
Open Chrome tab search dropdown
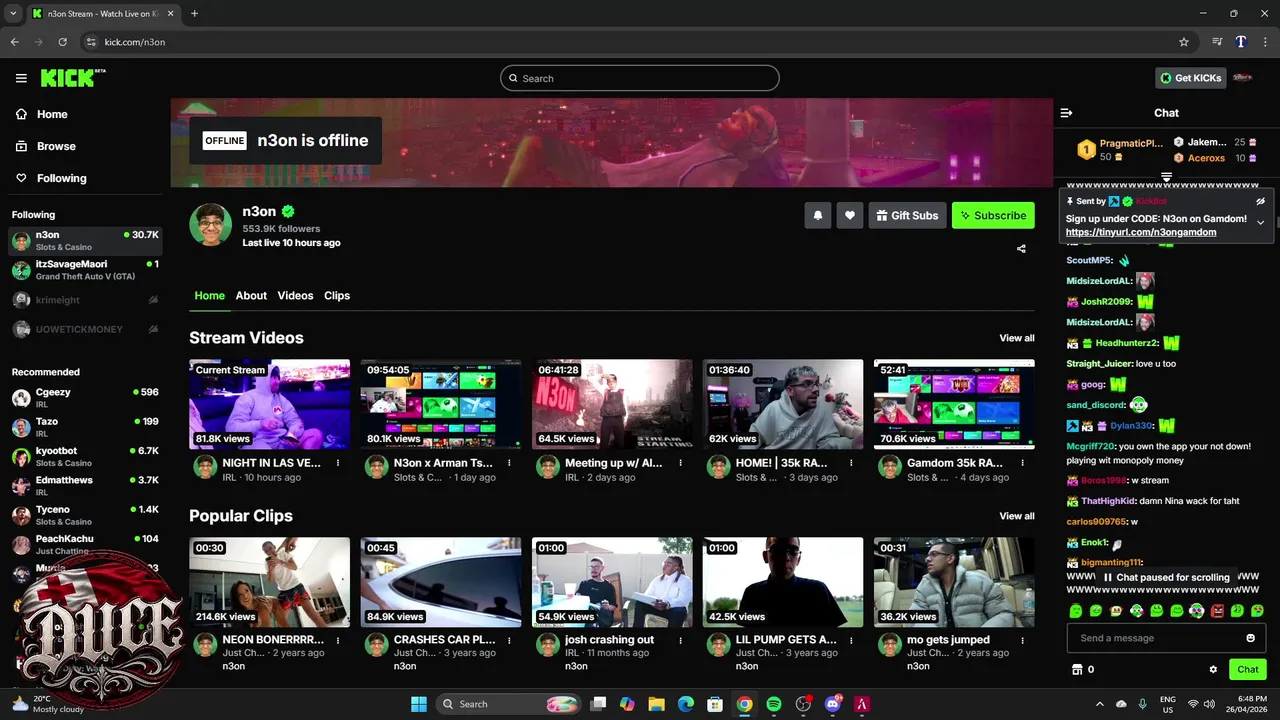pos(14,13)
